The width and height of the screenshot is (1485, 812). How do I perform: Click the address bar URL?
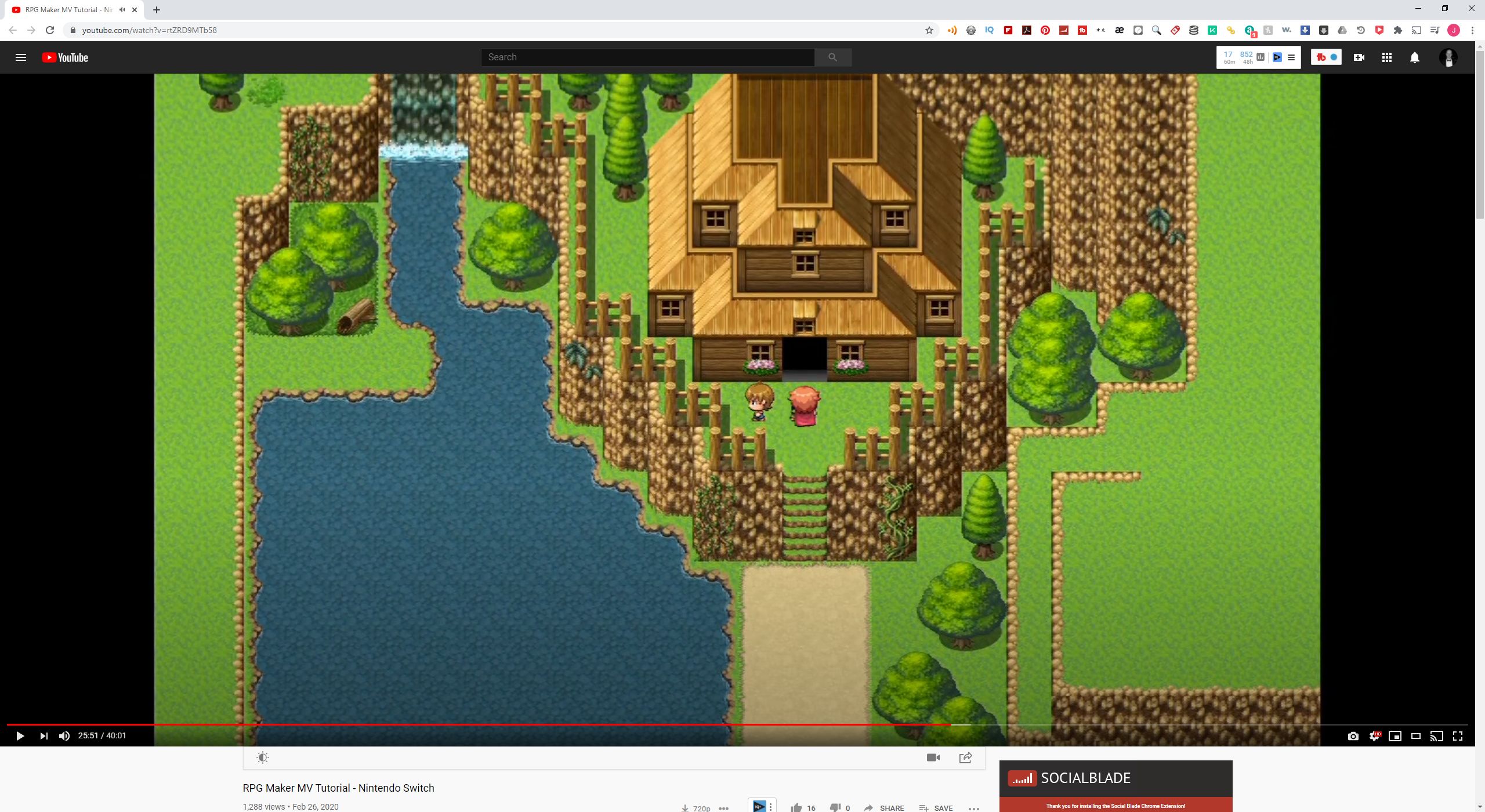coord(149,30)
